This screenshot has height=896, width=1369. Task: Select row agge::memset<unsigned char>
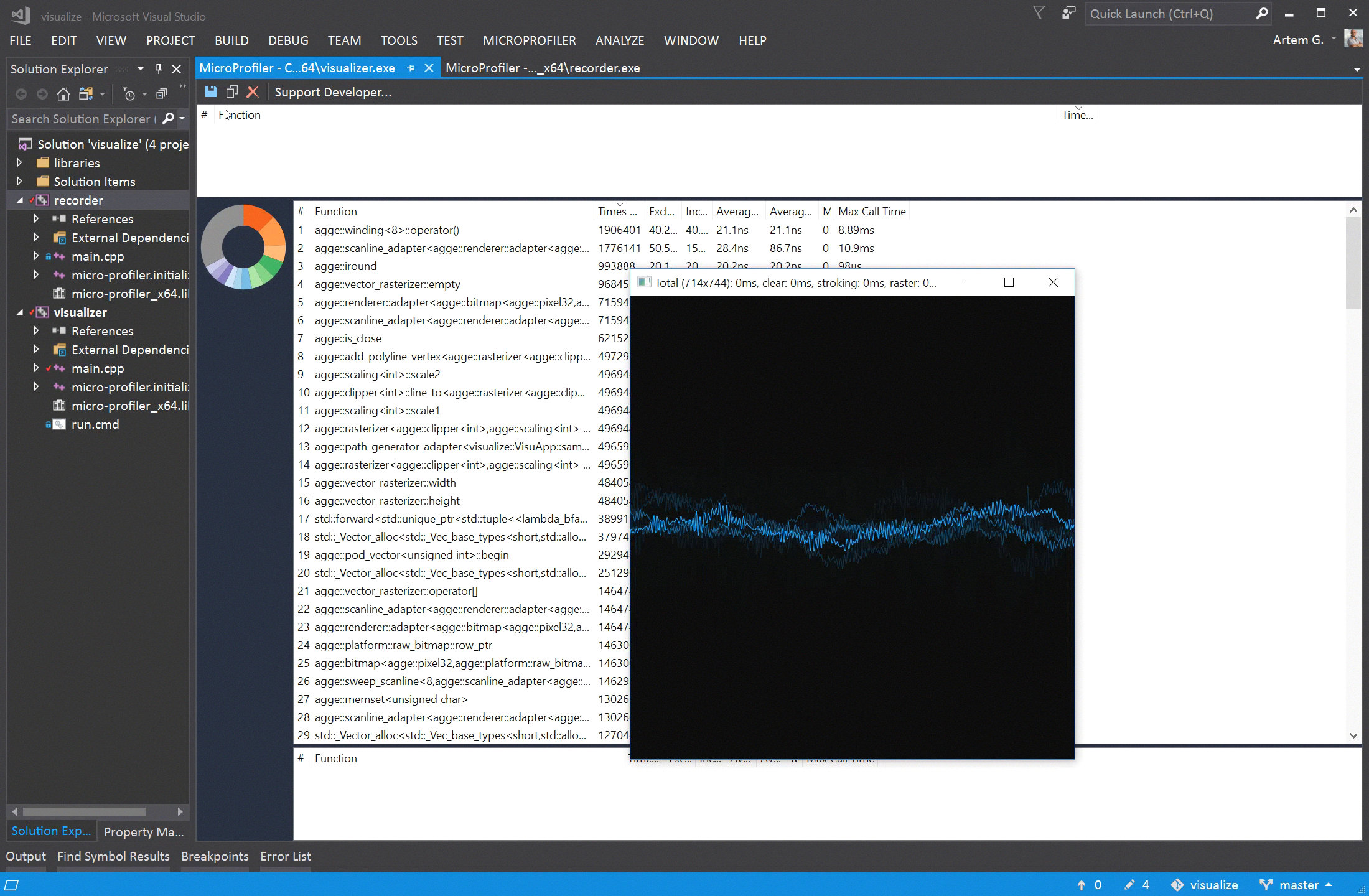tap(460, 699)
